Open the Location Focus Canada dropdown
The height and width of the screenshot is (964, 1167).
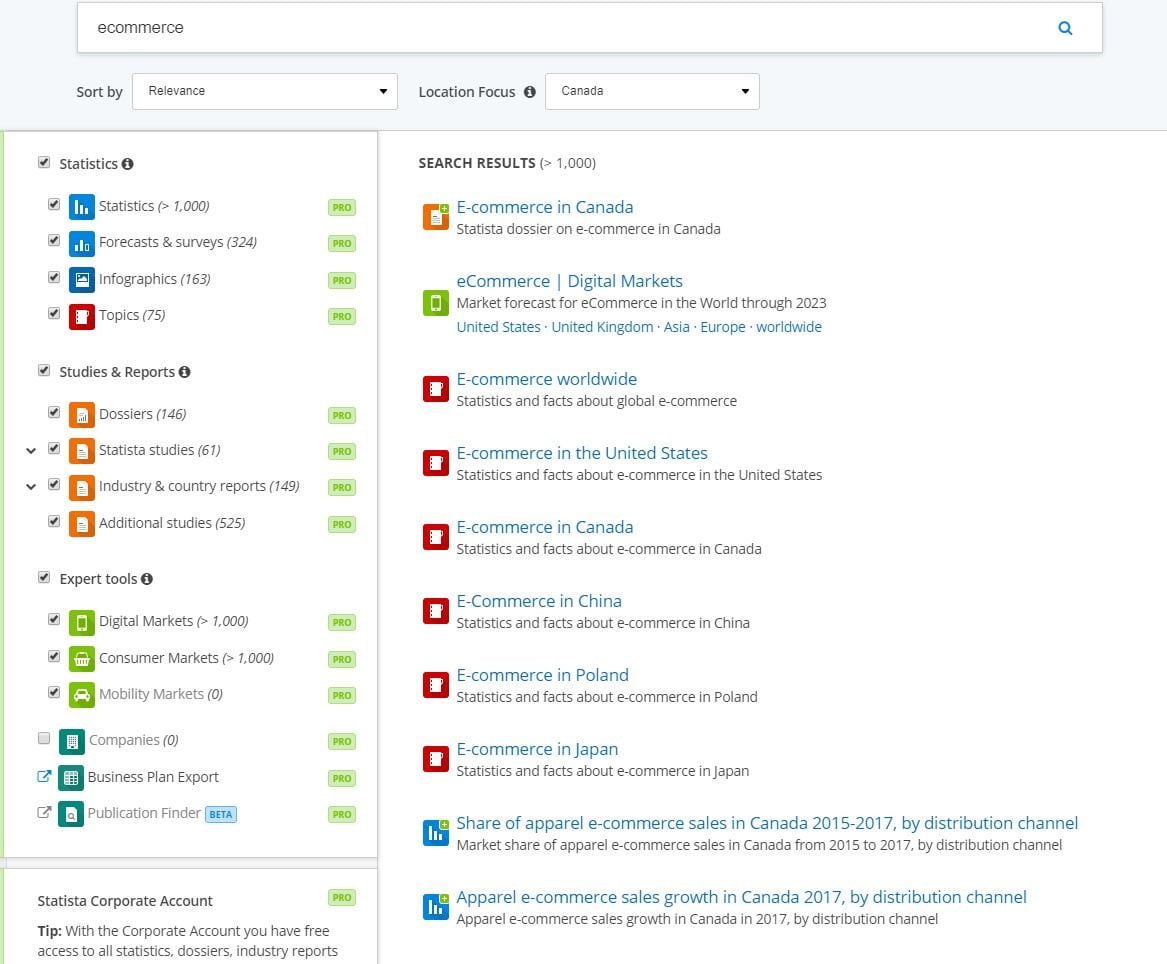[x=652, y=92]
